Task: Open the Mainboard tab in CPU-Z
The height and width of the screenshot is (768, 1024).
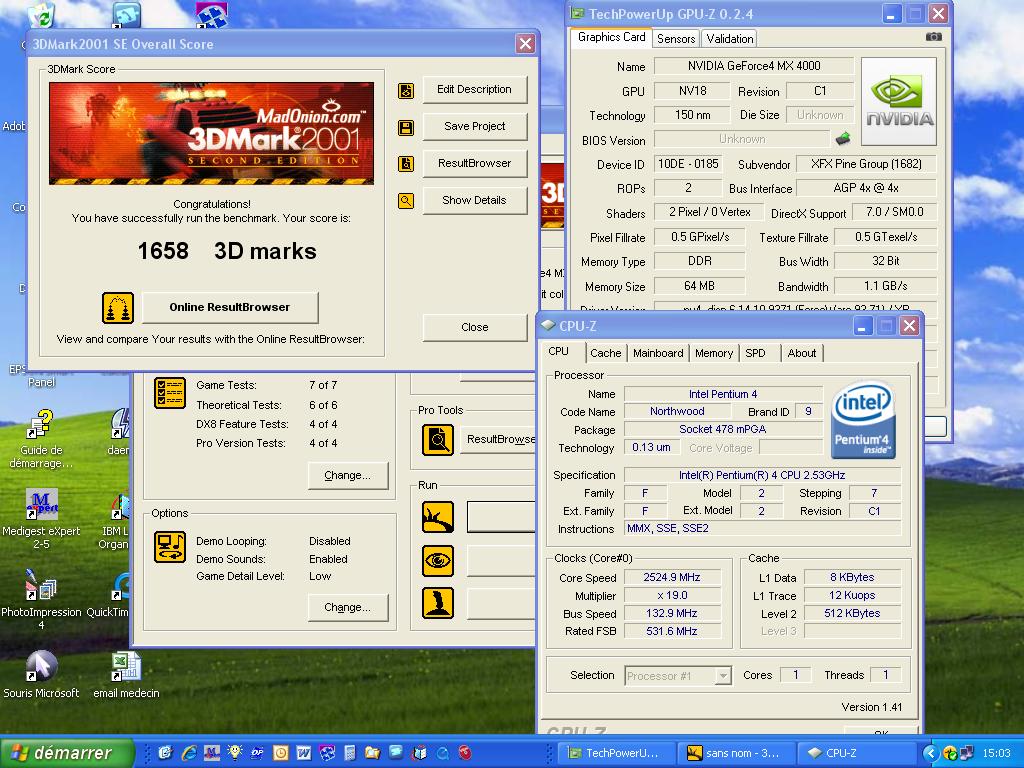Action: [658, 353]
